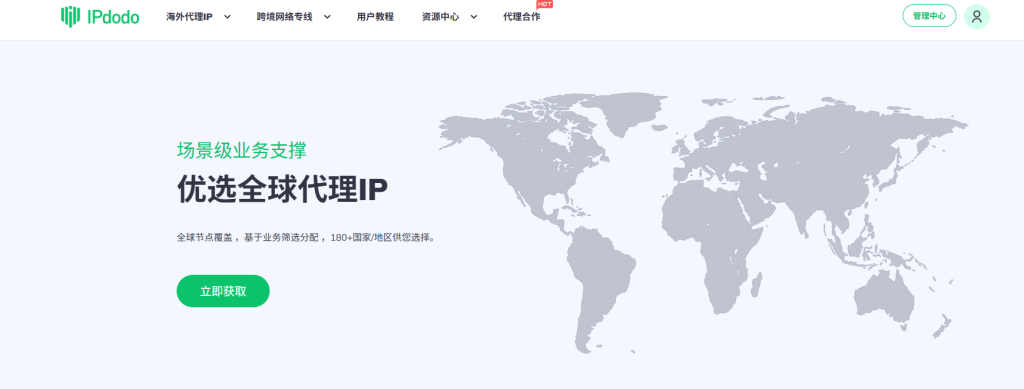Click the 全球节点覆盖 description text
The height and width of the screenshot is (389, 1024).
pos(306,238)
